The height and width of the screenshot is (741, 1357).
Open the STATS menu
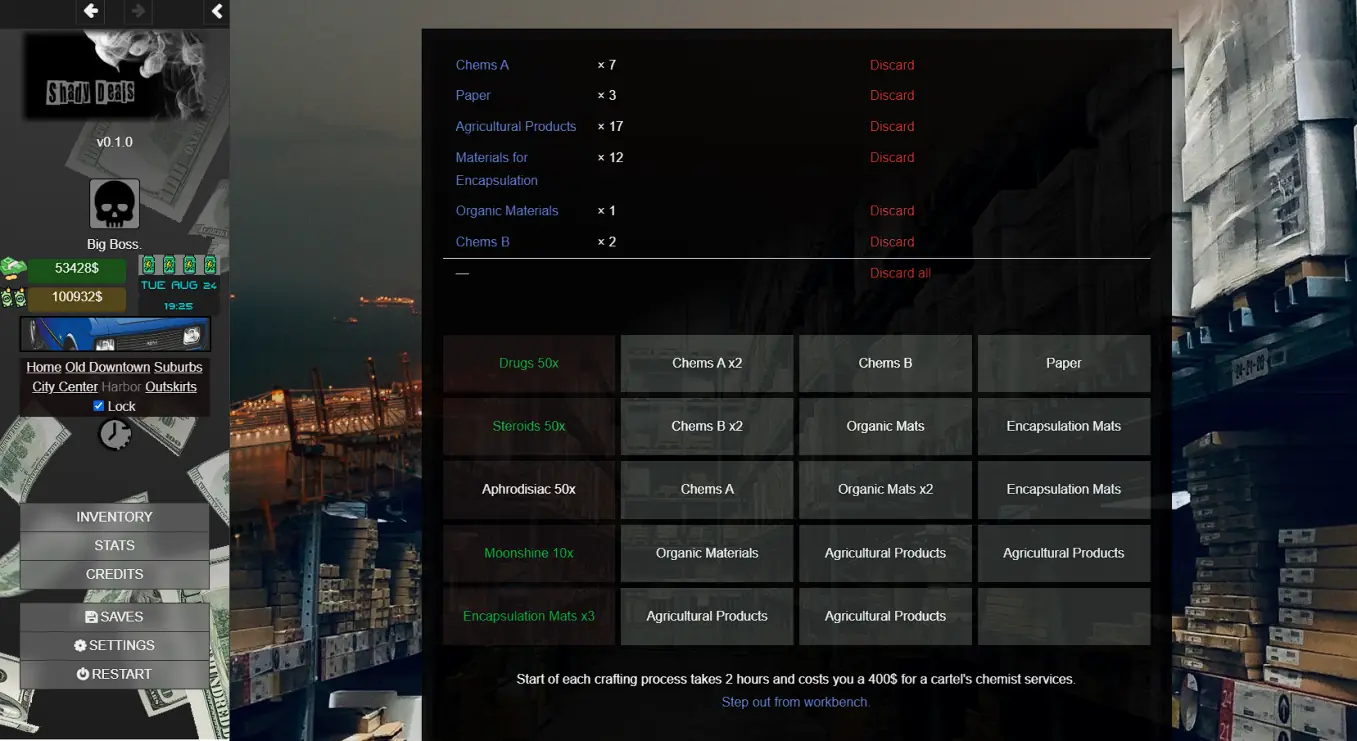pyautogui.click(x=114, y=546)
